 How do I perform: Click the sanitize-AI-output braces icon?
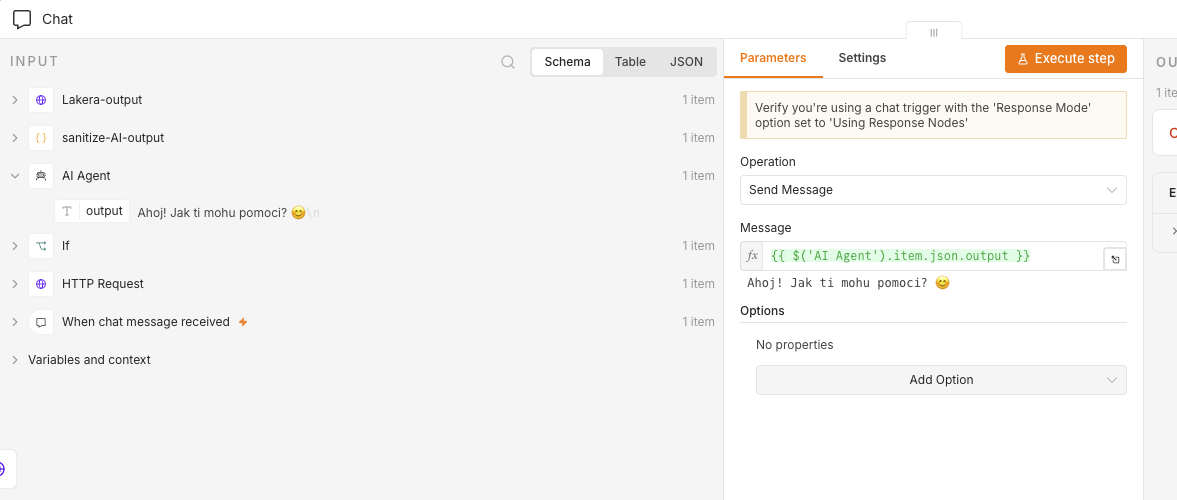point(41,138)
